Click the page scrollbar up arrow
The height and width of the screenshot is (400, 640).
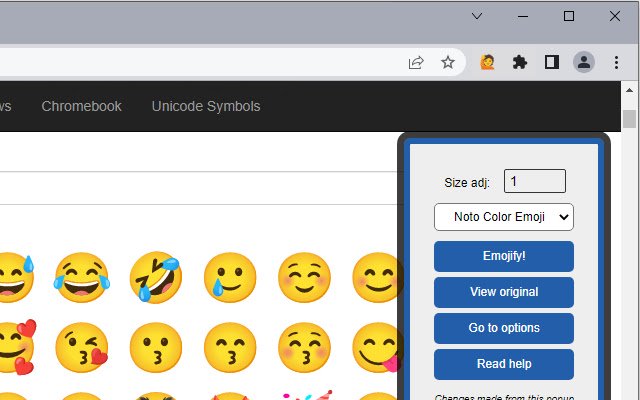click(x=629, y=90)
